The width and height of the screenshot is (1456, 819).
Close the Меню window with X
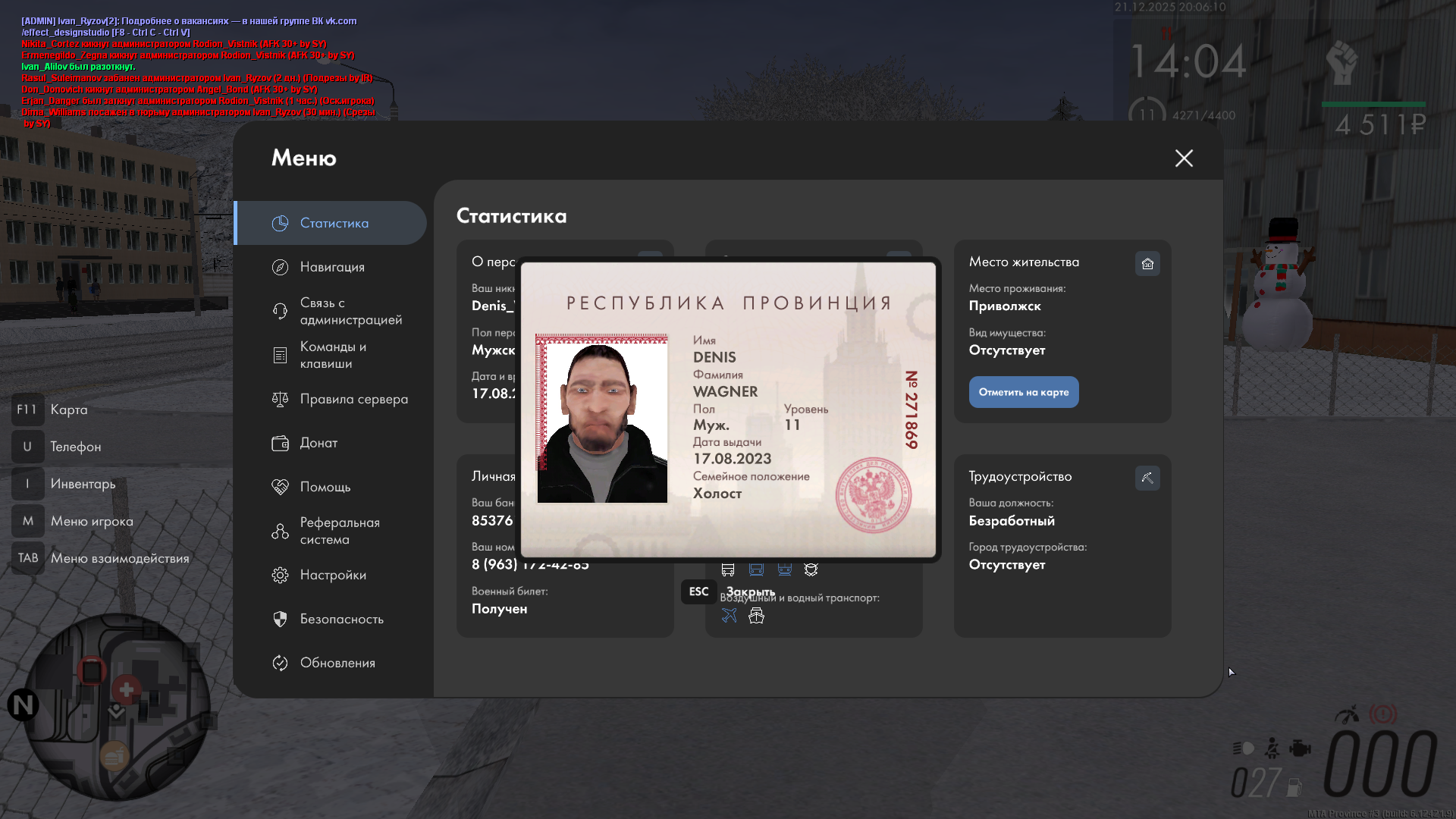[x=1184, y=158]
